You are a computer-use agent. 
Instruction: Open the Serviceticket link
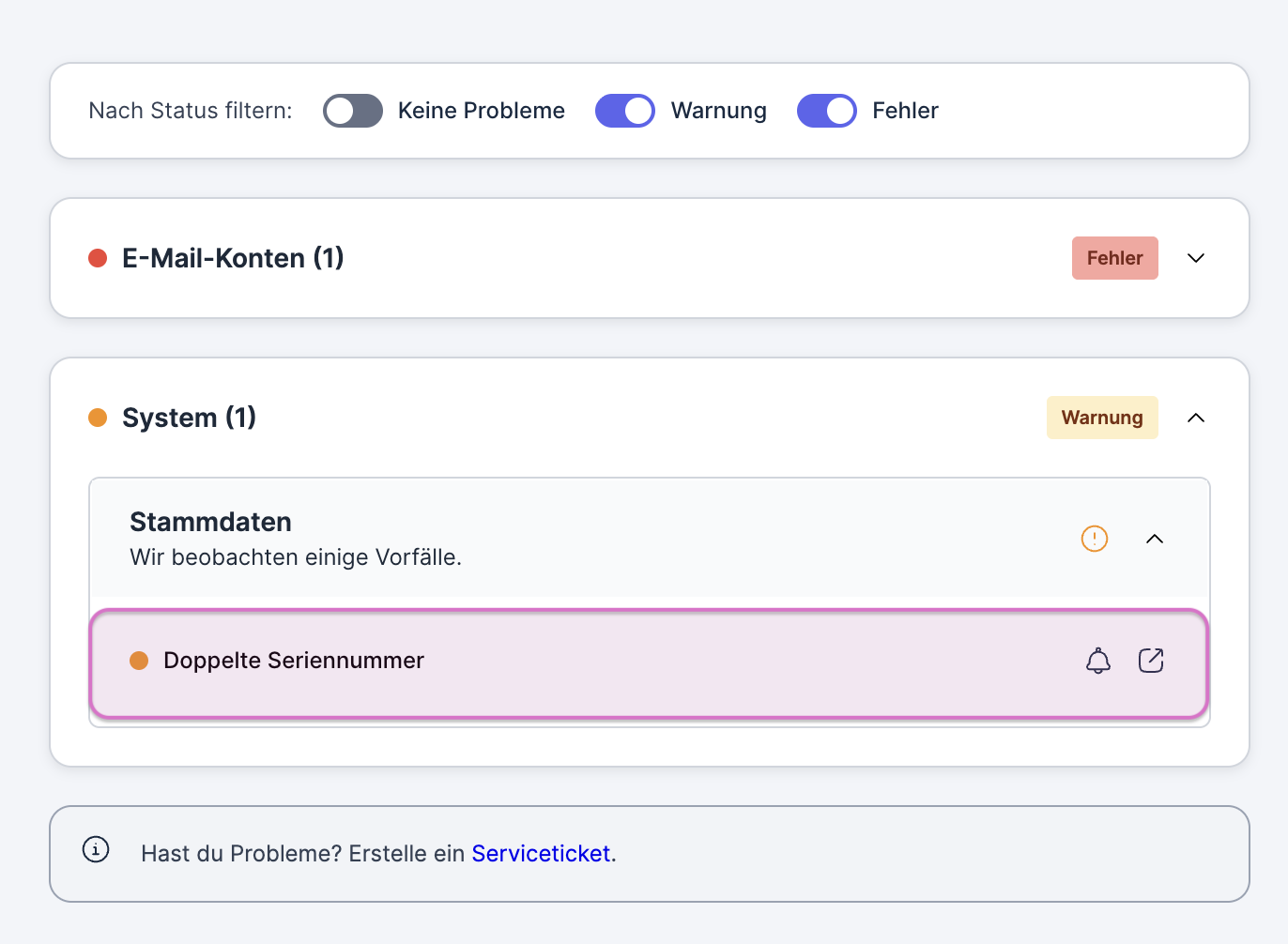[541, 854]
